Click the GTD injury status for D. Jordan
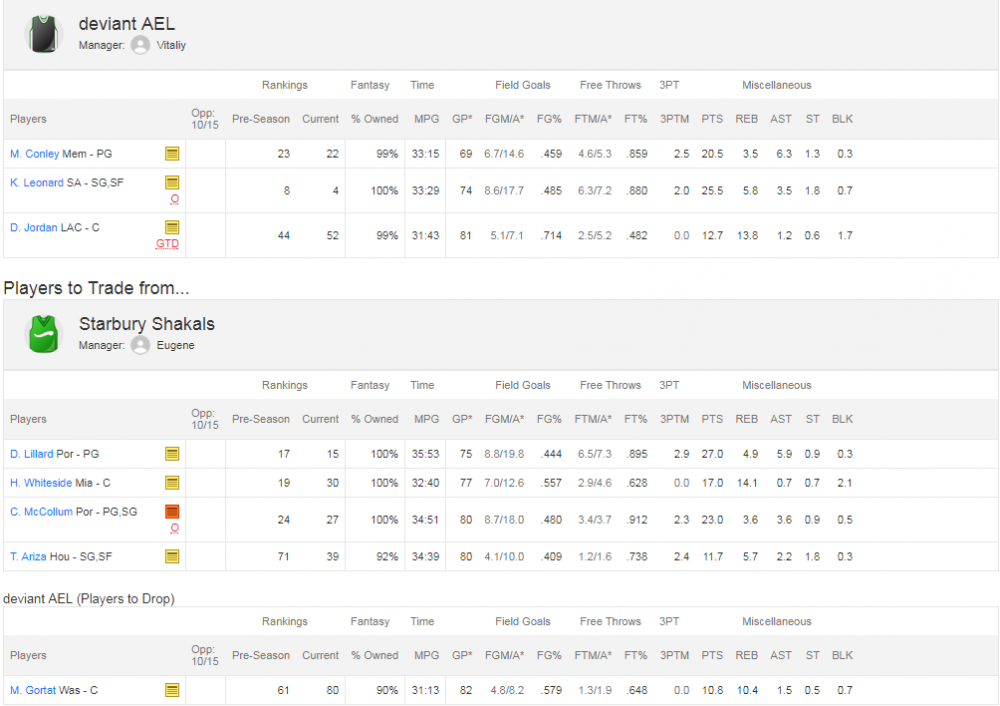This screenshot has height=706, width=1000. 167,243
